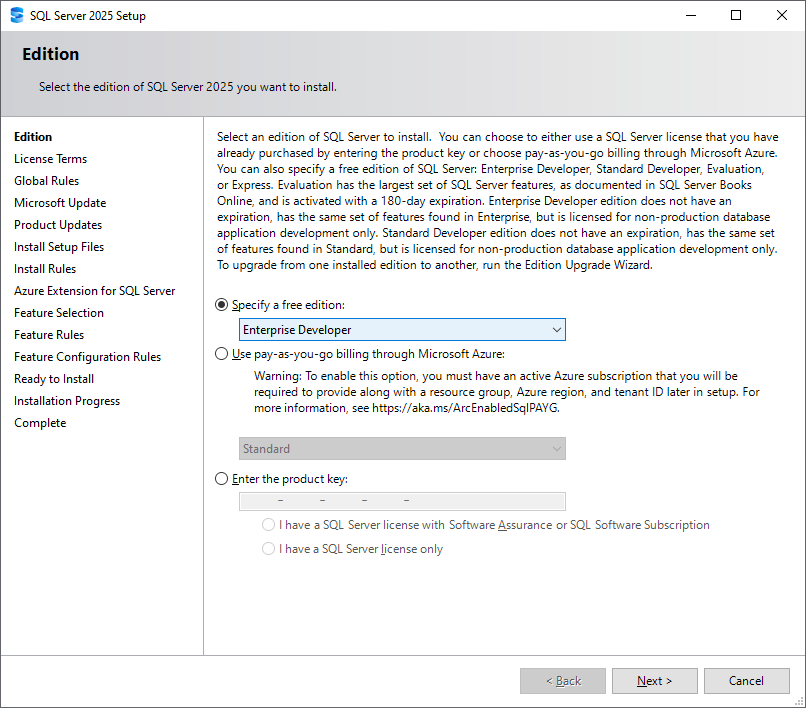Screen dimensions: 806x708
Task: Select the License Terms step
Action: (50, 159)
